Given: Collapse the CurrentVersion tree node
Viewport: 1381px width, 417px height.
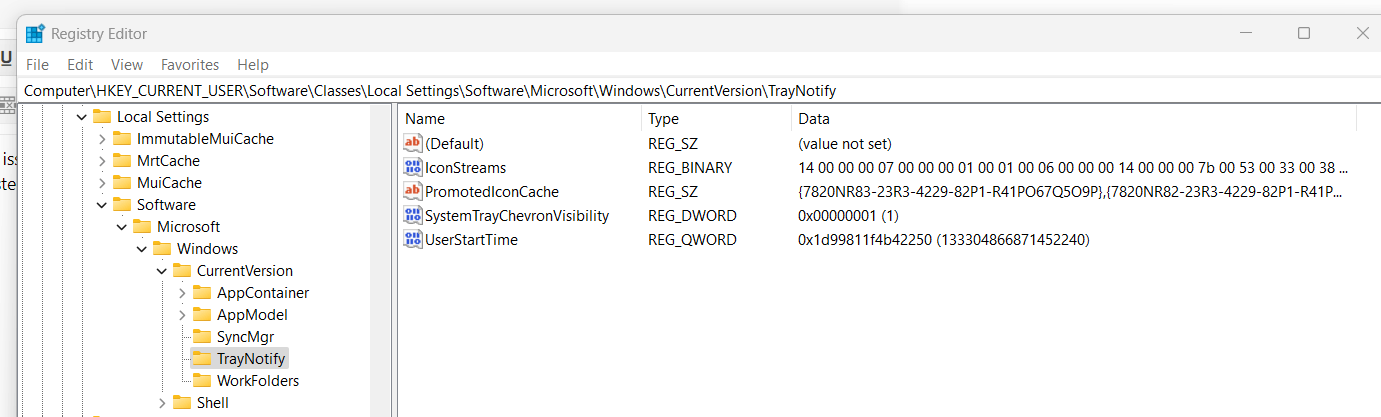Looking at the screenshot, I should point(162,271).
